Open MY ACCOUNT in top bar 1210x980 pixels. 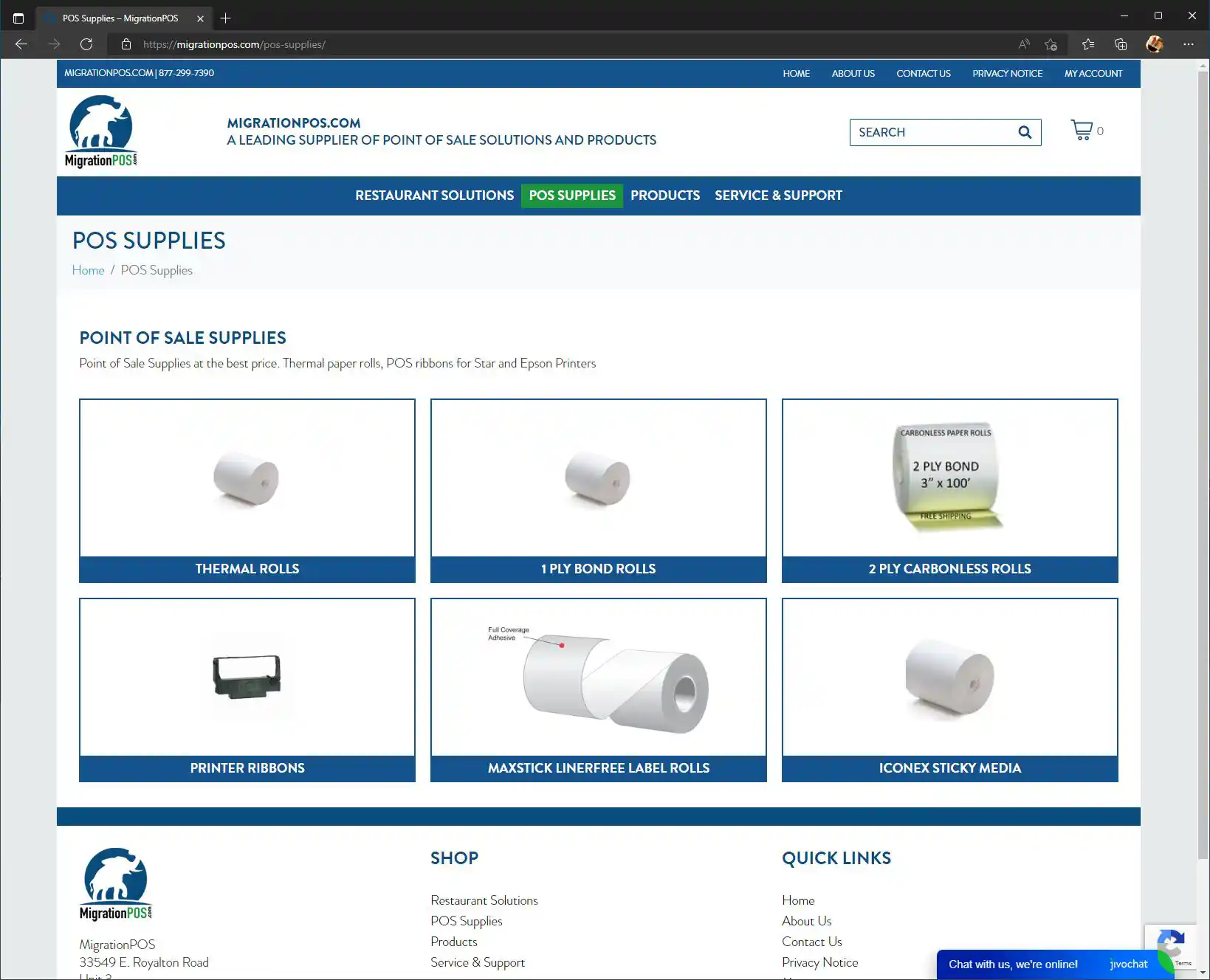click(1093, 74)
